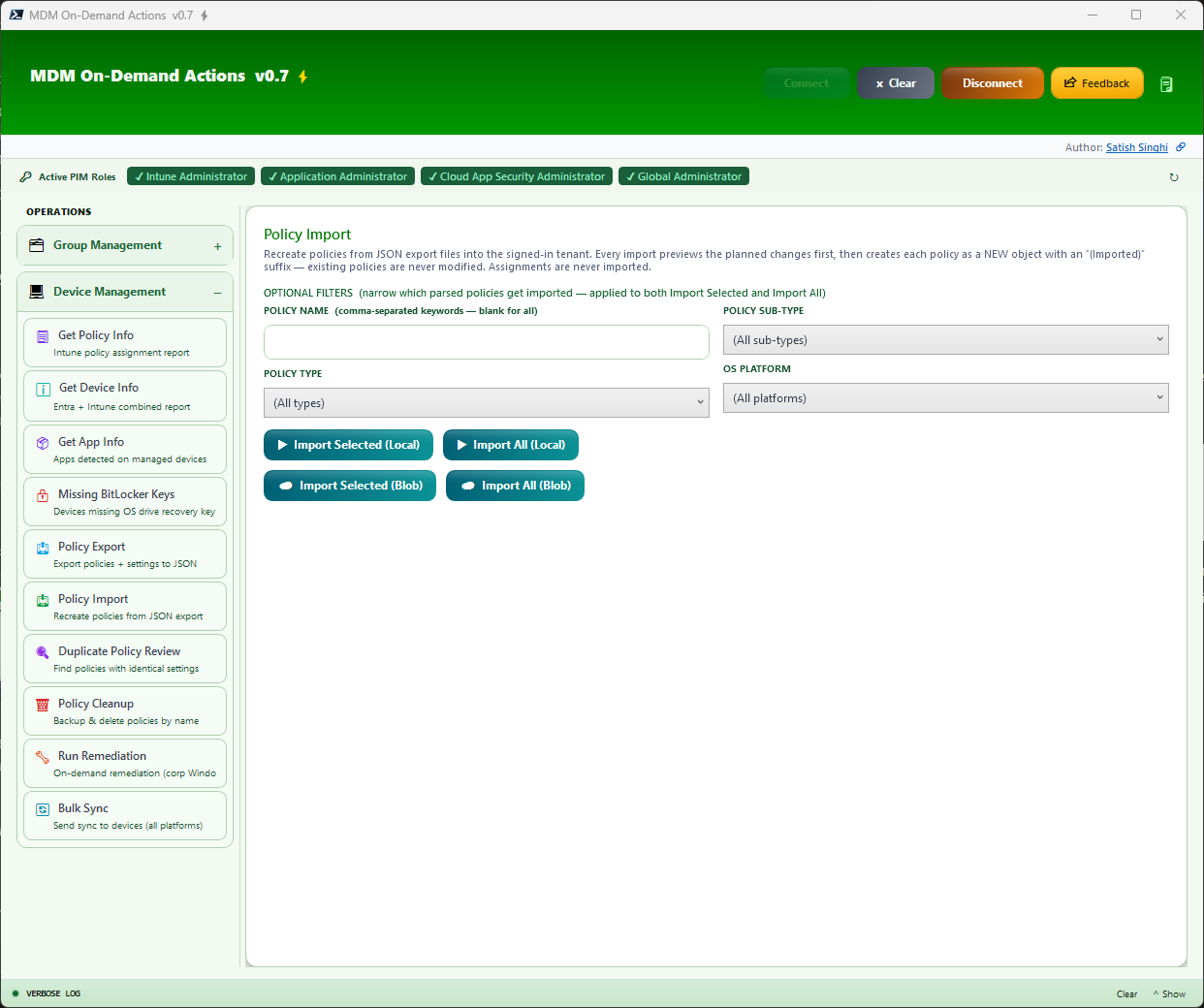The height and width of the screenshot is (1008, 1204).
Task: Open Get Policy Info operation
Action: coord(125,343)
